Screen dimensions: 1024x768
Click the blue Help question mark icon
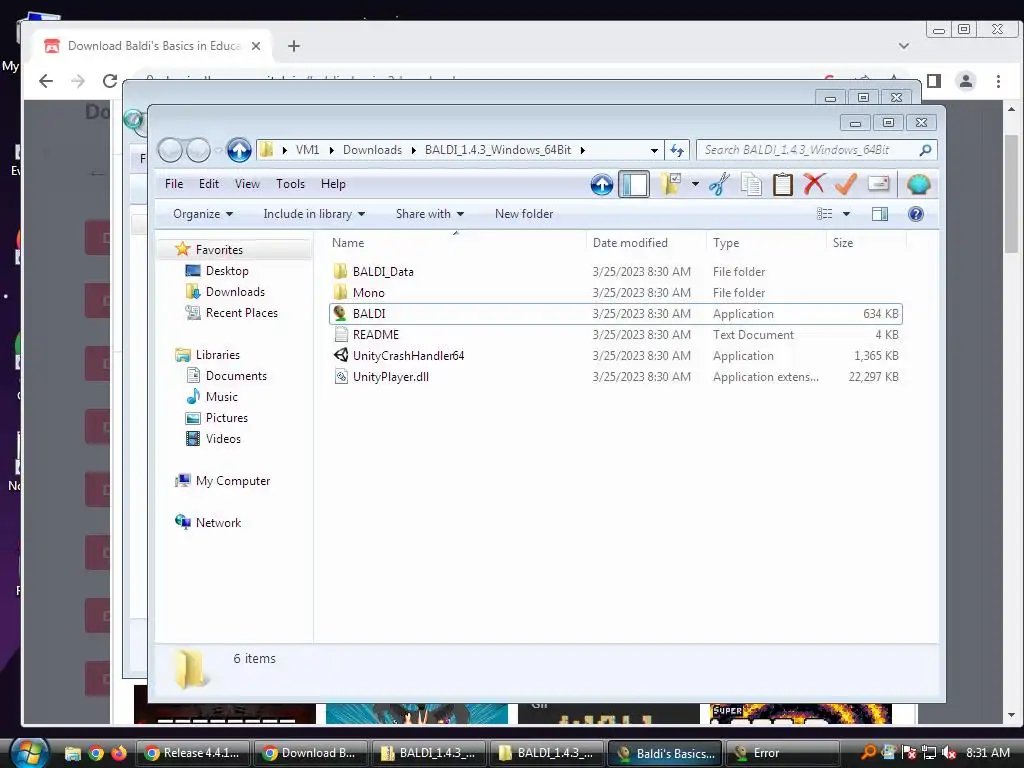click(x=916, y=214)
